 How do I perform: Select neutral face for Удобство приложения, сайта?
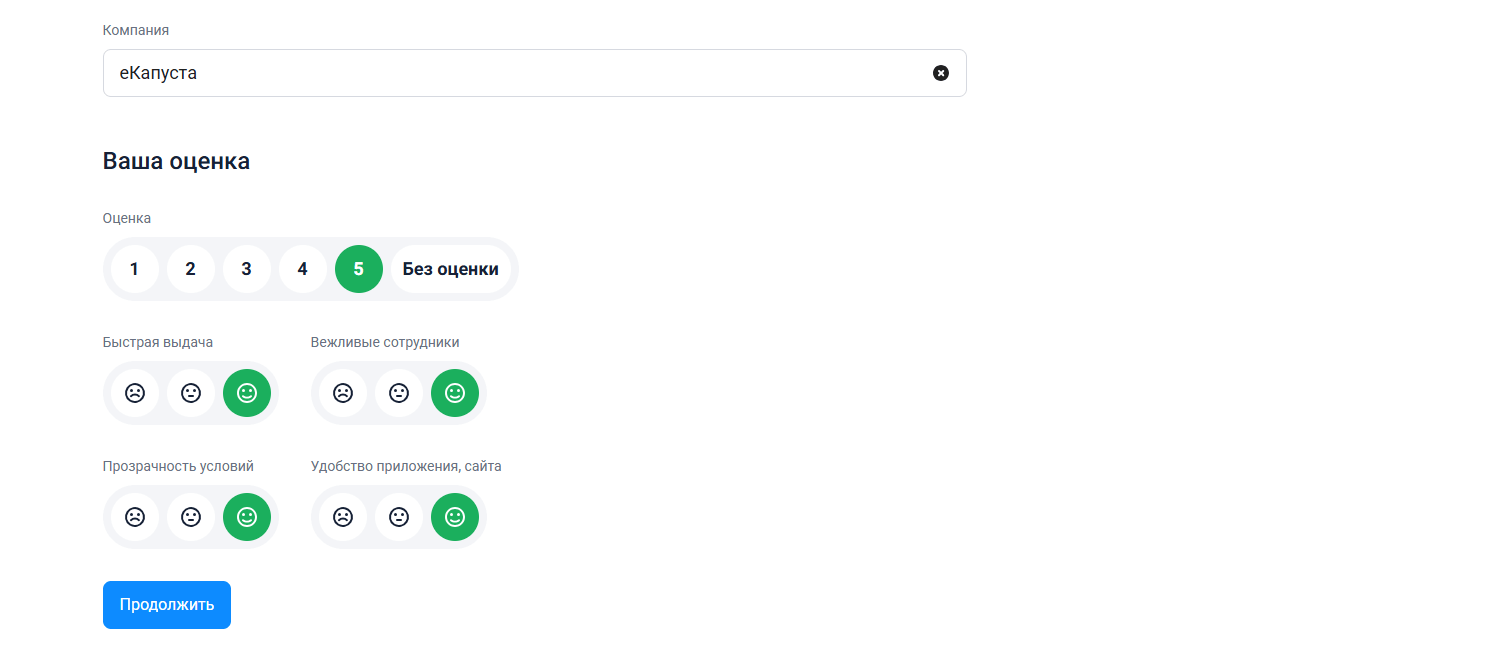[x=399, y=517]
